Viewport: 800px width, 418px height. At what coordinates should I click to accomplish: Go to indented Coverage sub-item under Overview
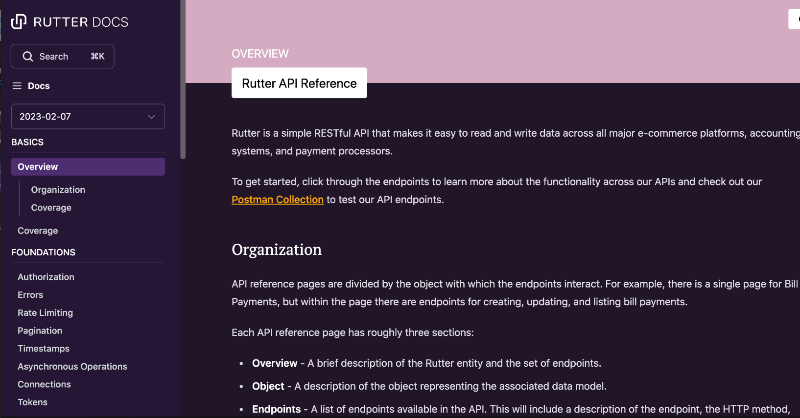coord(51,208)
